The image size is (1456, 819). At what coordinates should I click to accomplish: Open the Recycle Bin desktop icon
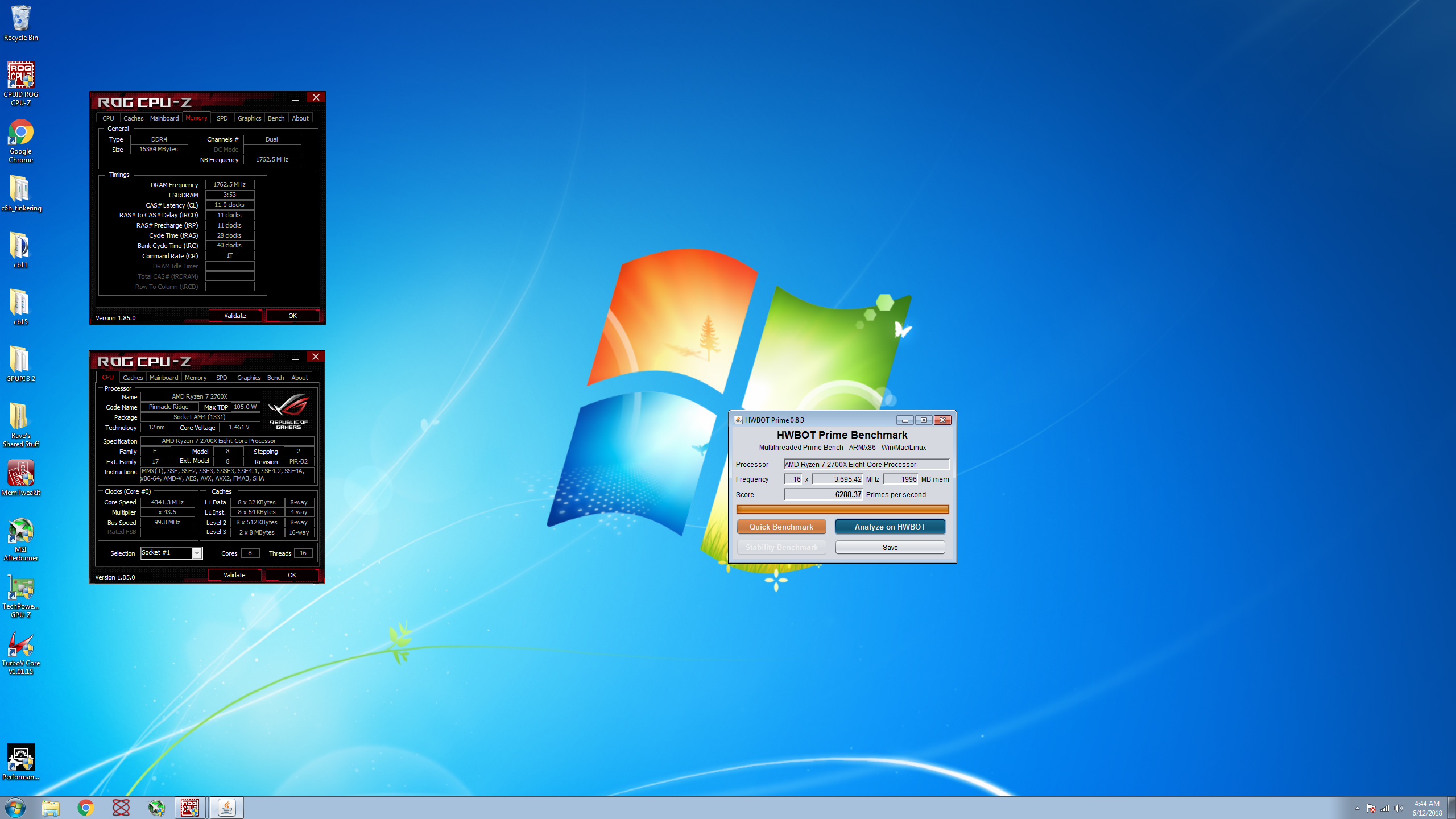(x=21, y=23)
